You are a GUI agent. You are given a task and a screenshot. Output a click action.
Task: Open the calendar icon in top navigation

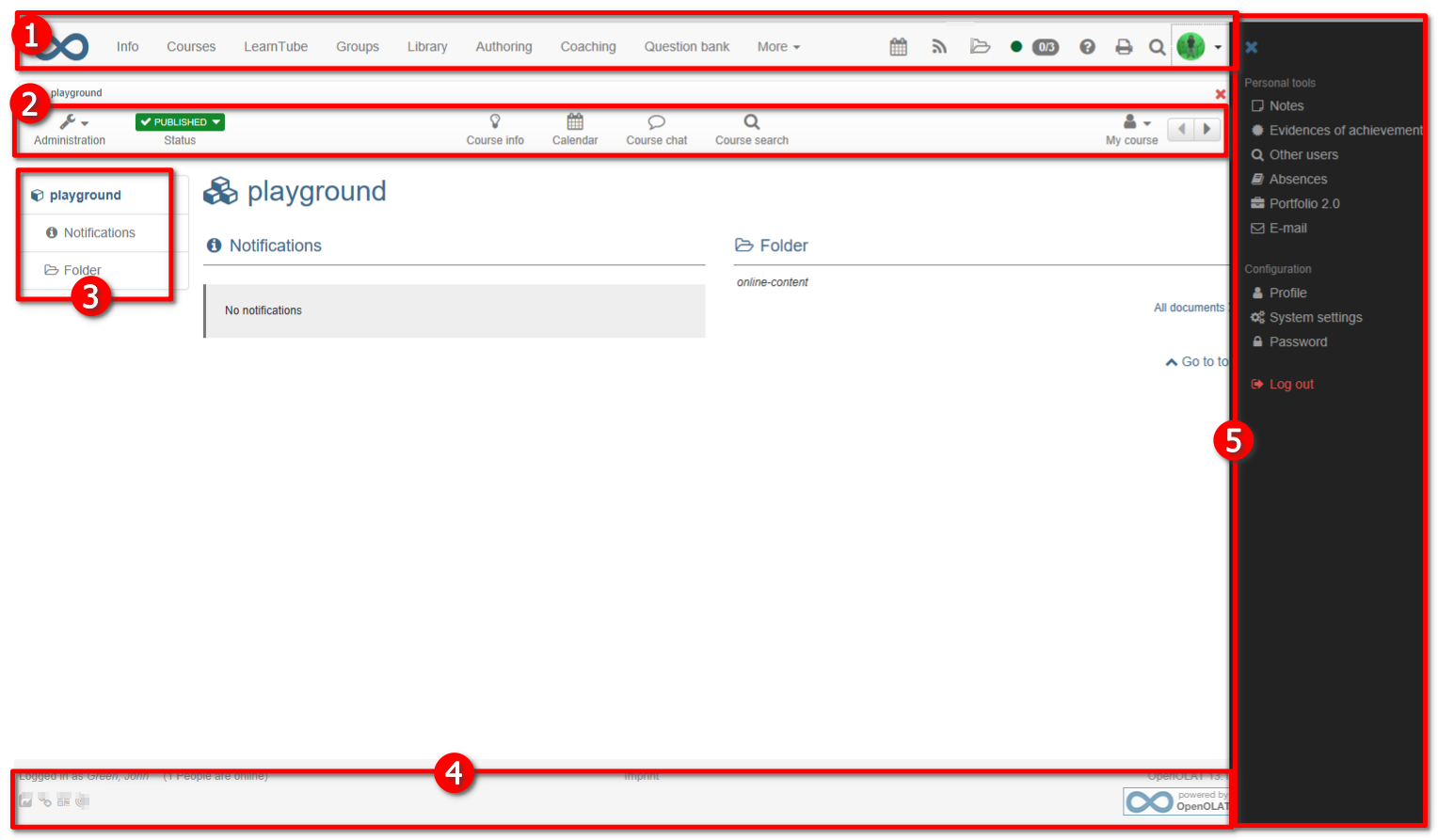coord(898,46)
